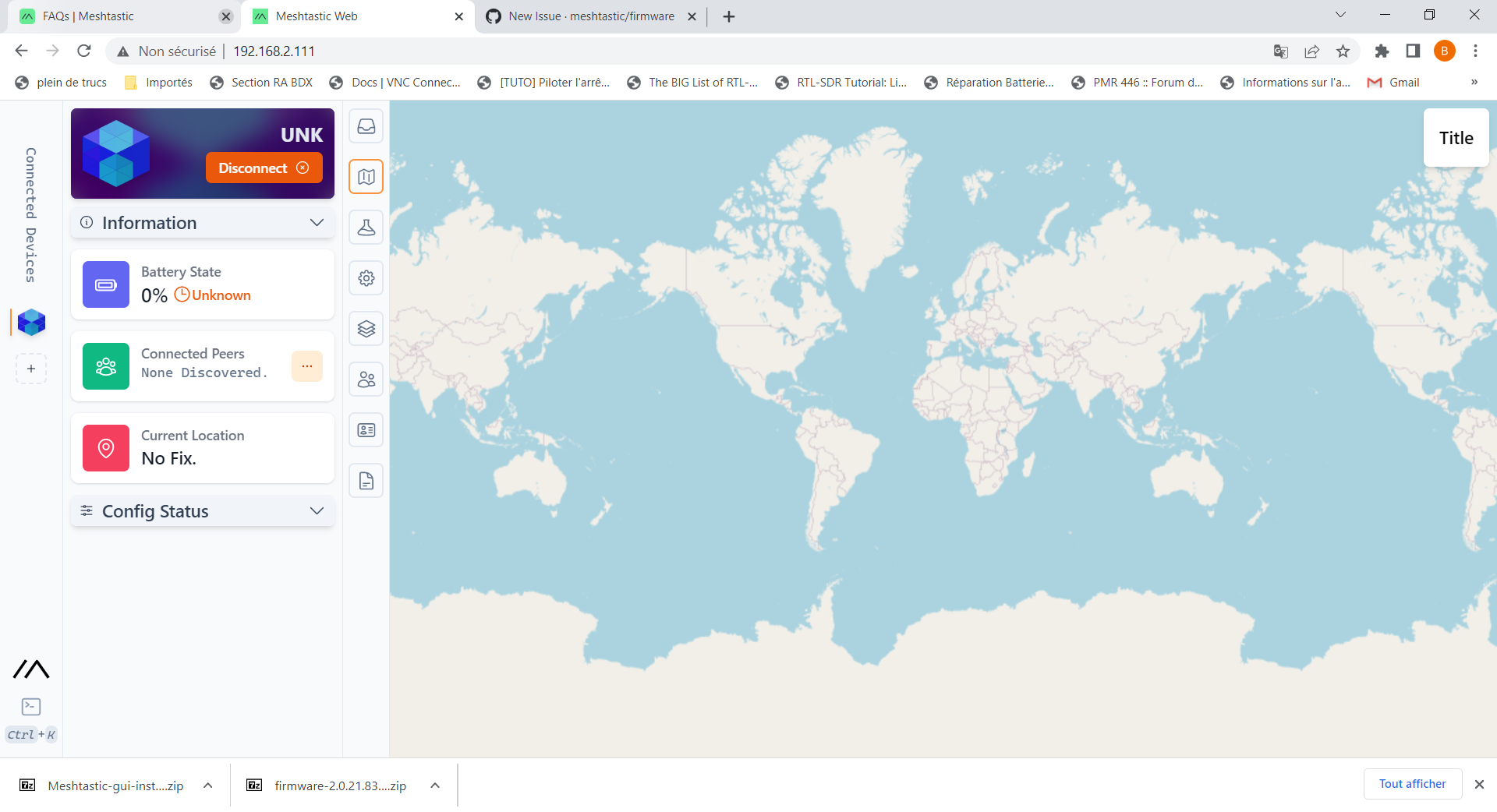Image resolution: width=1497 pixels, height=812 pixels.
Task: Open the Importés bookmarks folder
Action: (x=159, y=83)
